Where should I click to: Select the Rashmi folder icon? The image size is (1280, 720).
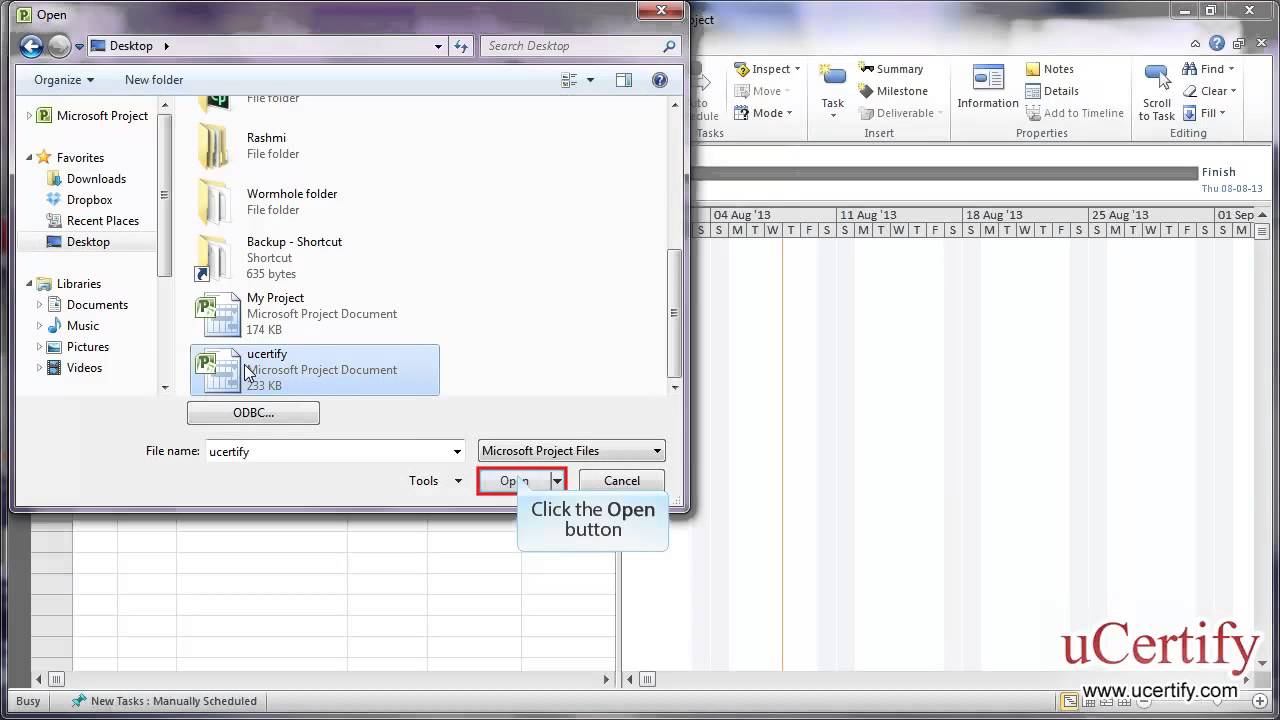pos(214,146)
